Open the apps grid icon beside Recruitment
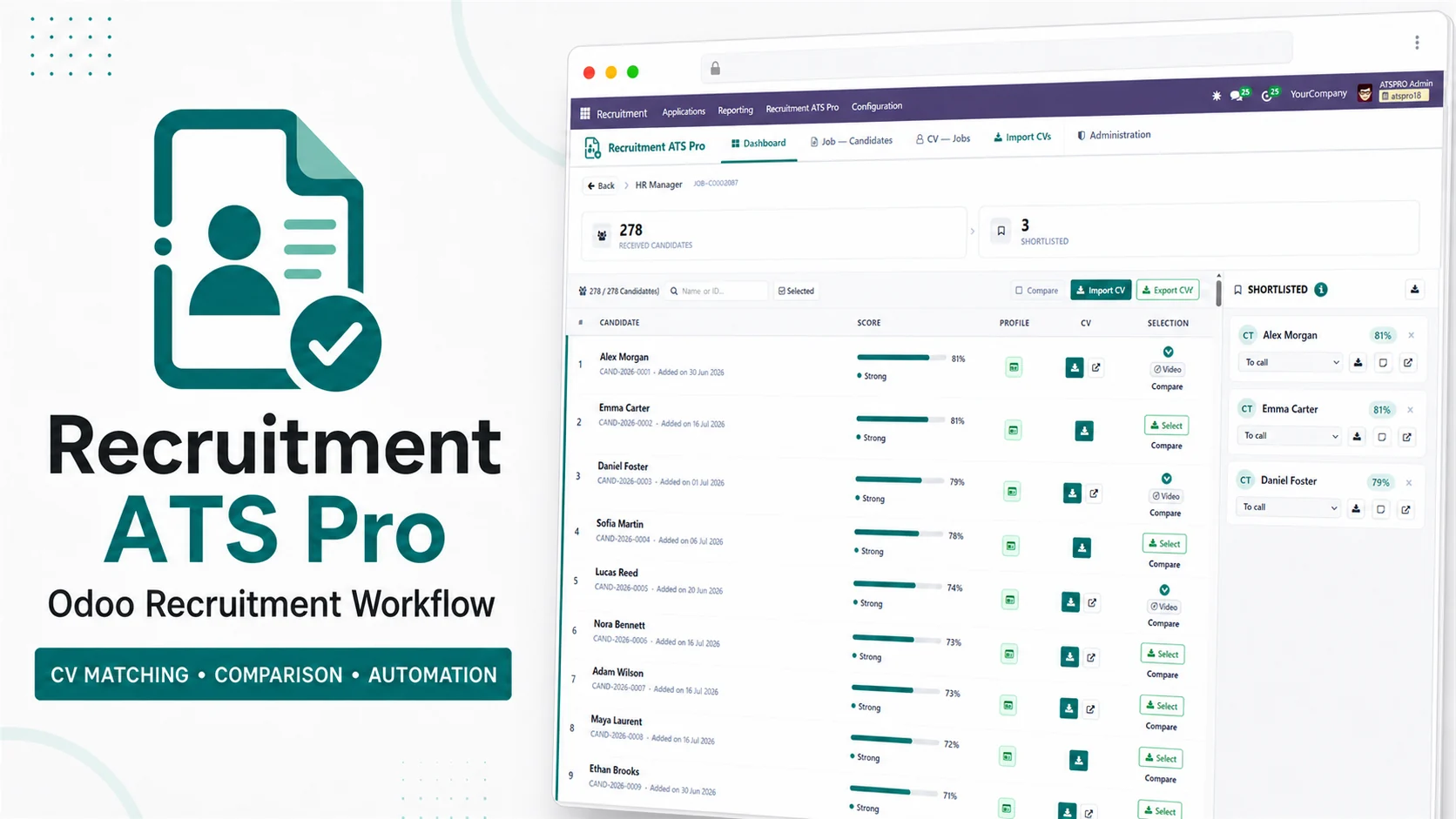Screen dimensions: 1456x819 [x=585, y=113]
